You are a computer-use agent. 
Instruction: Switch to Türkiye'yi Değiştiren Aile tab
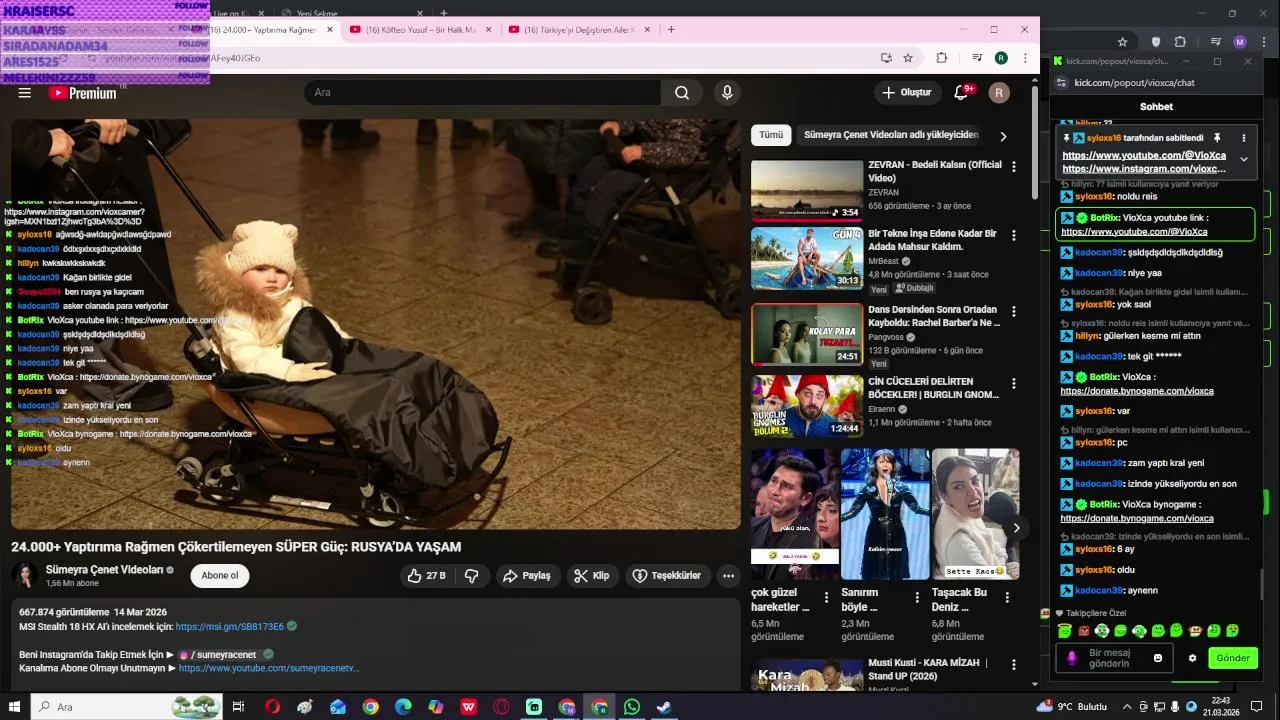[x=580, y=30]
